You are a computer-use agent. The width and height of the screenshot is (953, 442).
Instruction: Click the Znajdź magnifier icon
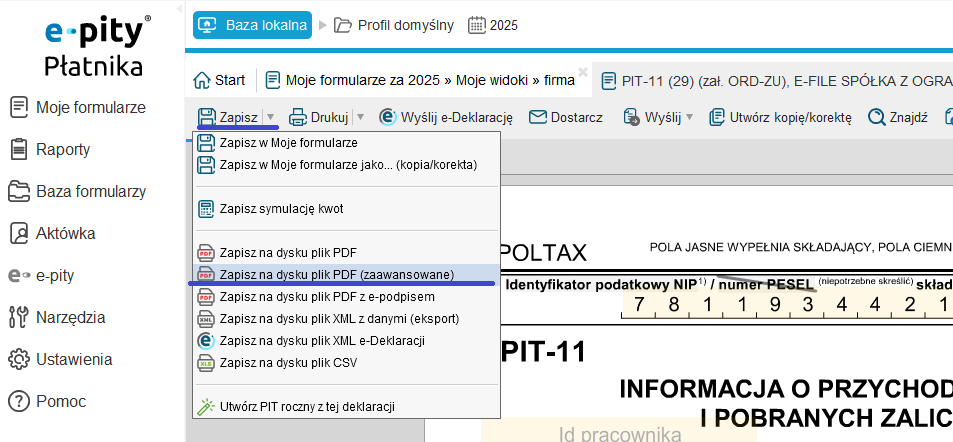(877, 118)
